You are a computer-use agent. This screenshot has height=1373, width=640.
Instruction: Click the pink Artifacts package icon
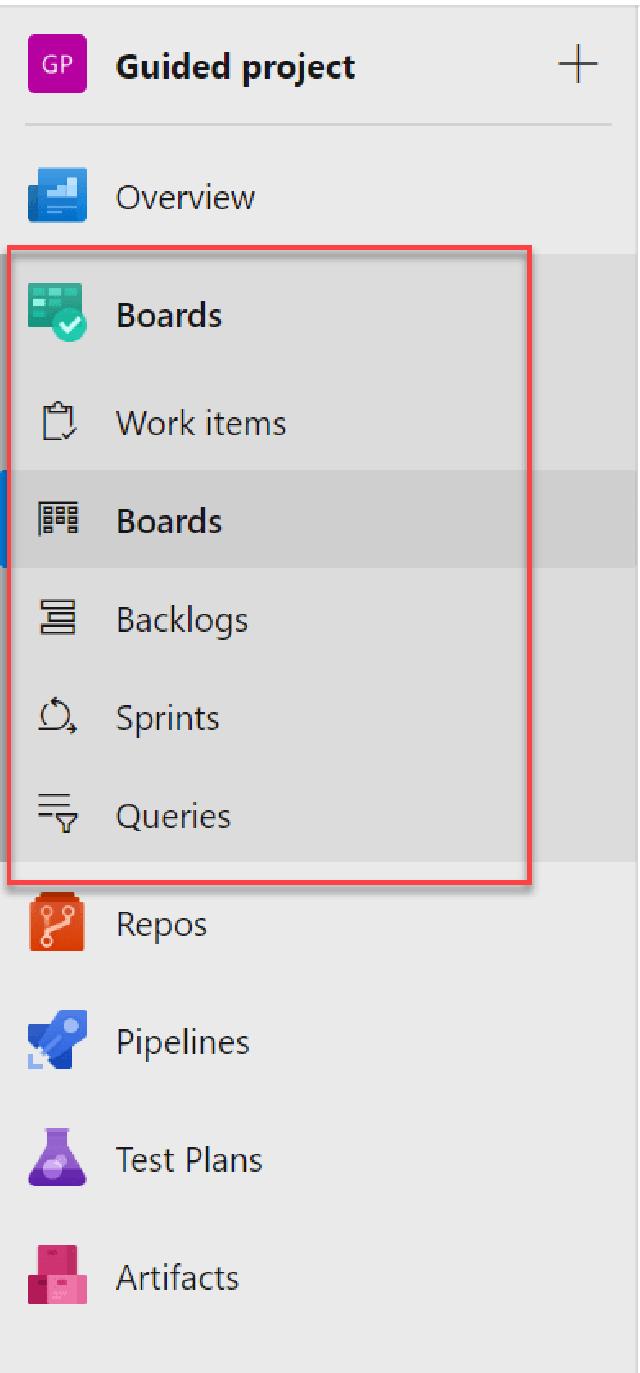coord(57,1277)
